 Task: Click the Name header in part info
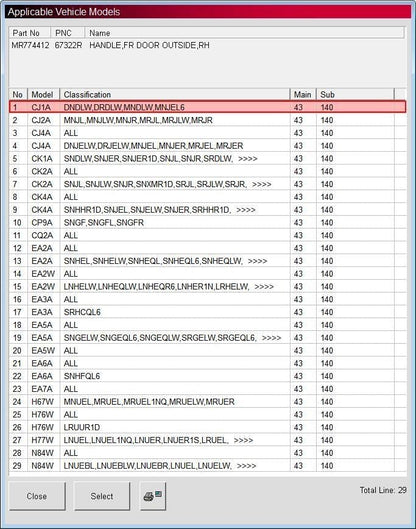pos(244,33)
